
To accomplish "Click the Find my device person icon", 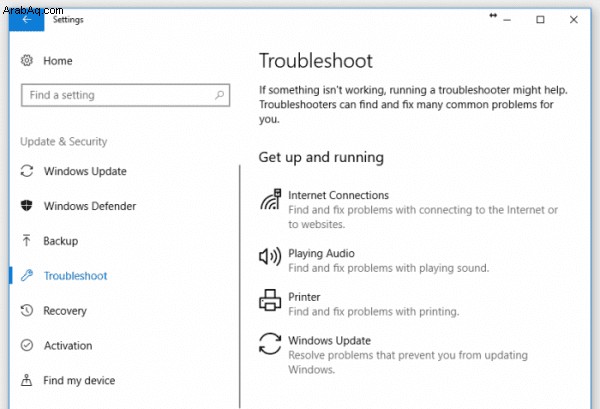I will [x=26, y=380].
